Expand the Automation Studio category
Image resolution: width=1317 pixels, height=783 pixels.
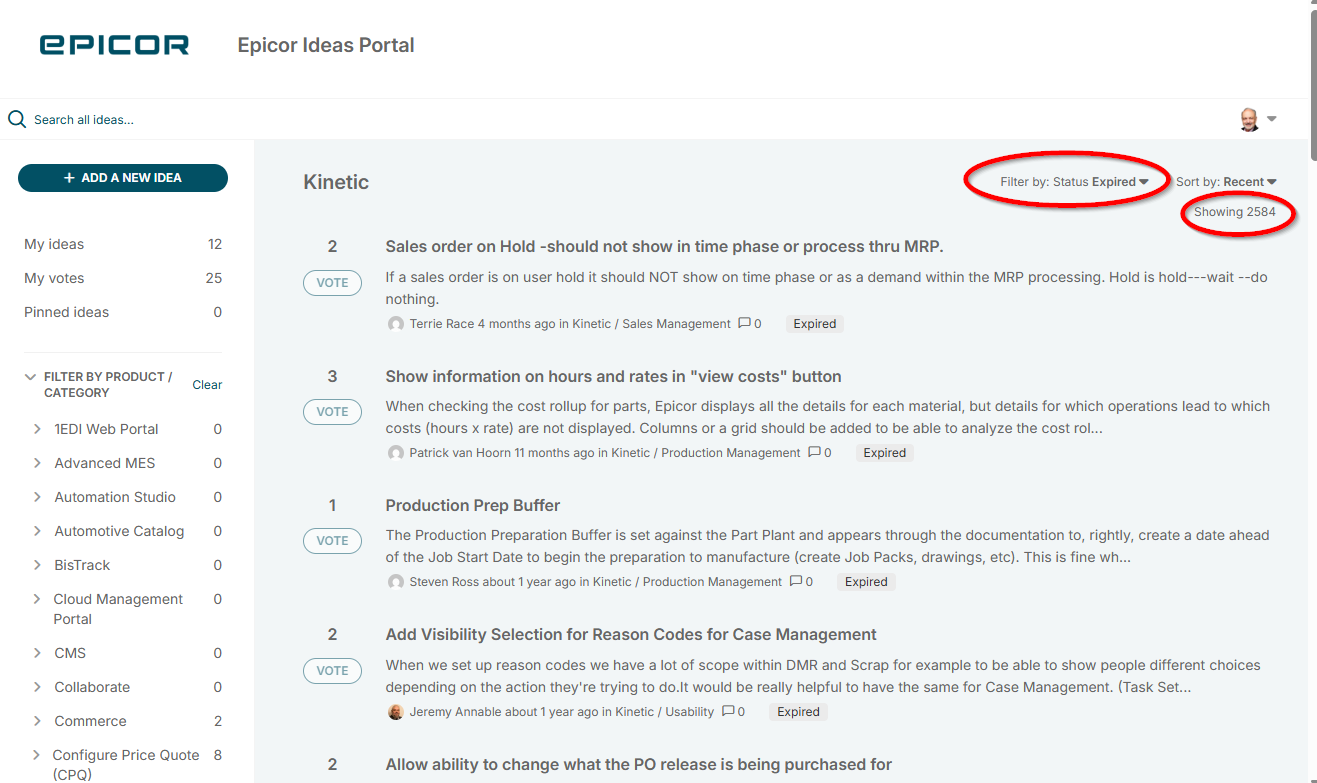pos(37,497)
